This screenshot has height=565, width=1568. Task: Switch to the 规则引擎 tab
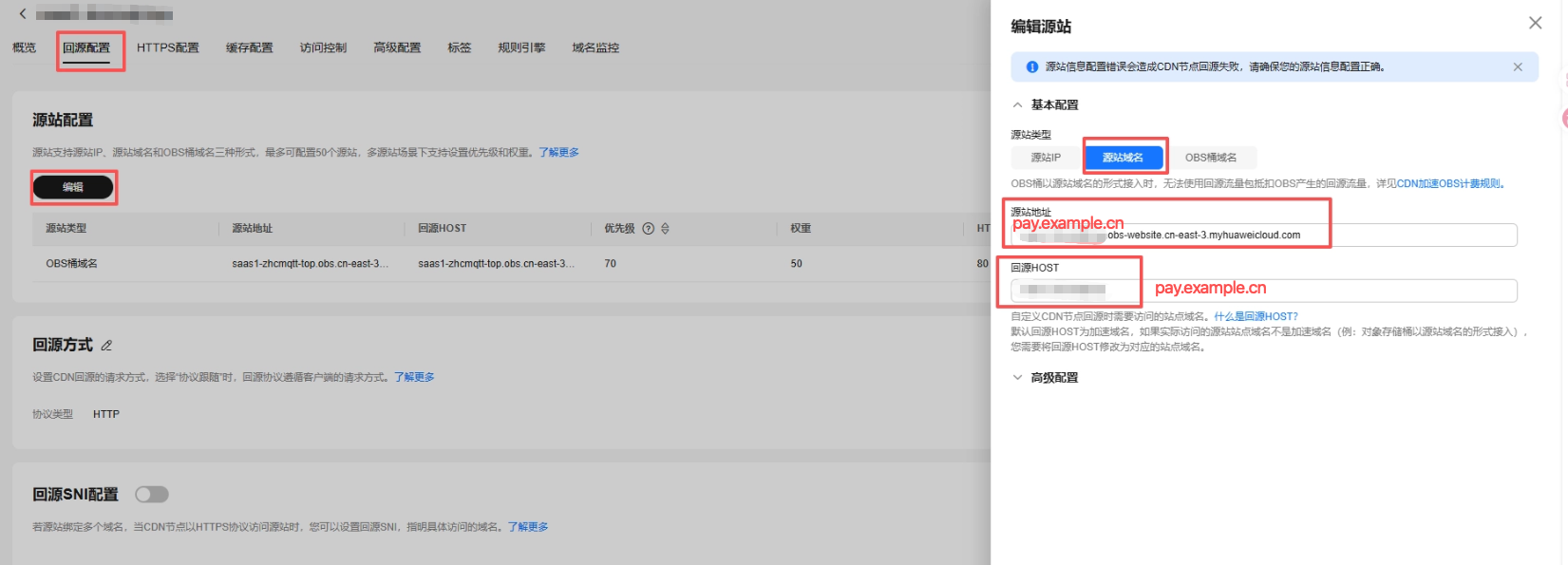(522, 47)
